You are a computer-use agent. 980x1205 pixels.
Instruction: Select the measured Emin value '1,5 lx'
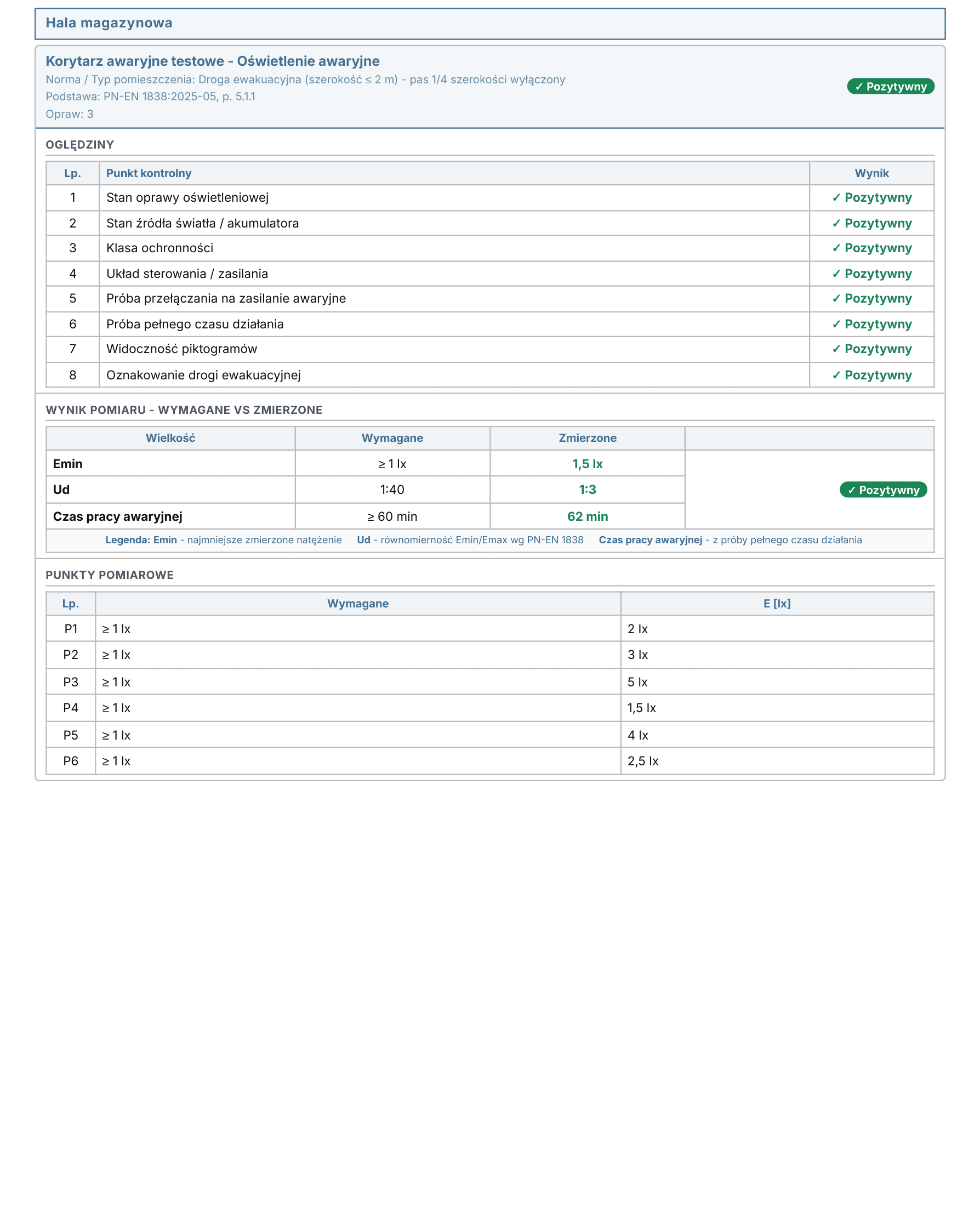pyautogui.click(x=587, y=464)
